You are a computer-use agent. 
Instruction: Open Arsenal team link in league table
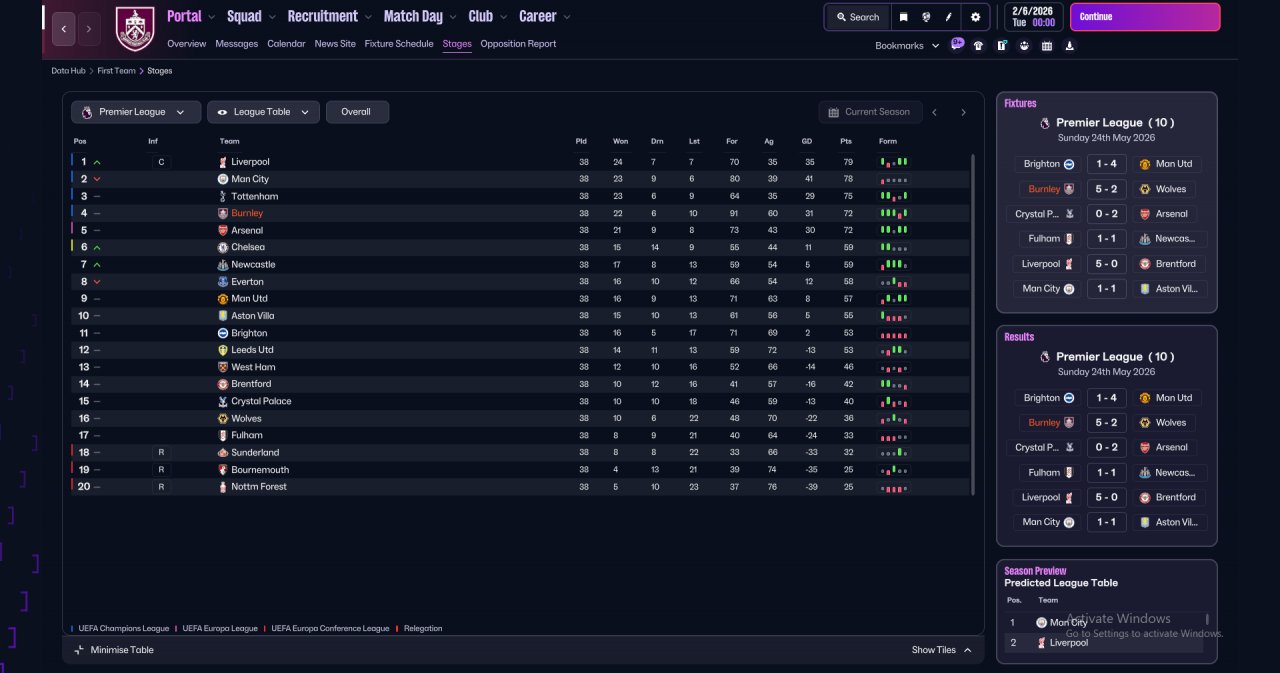coord(247,230)
